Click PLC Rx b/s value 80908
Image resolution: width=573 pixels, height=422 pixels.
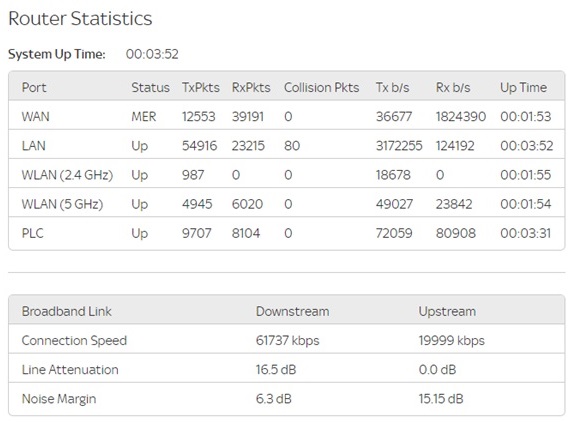pos(456,233)
